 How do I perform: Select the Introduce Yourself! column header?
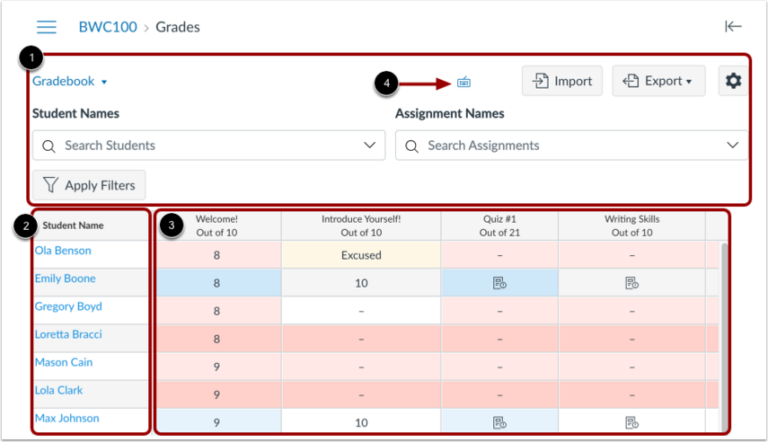click(361, 225)
